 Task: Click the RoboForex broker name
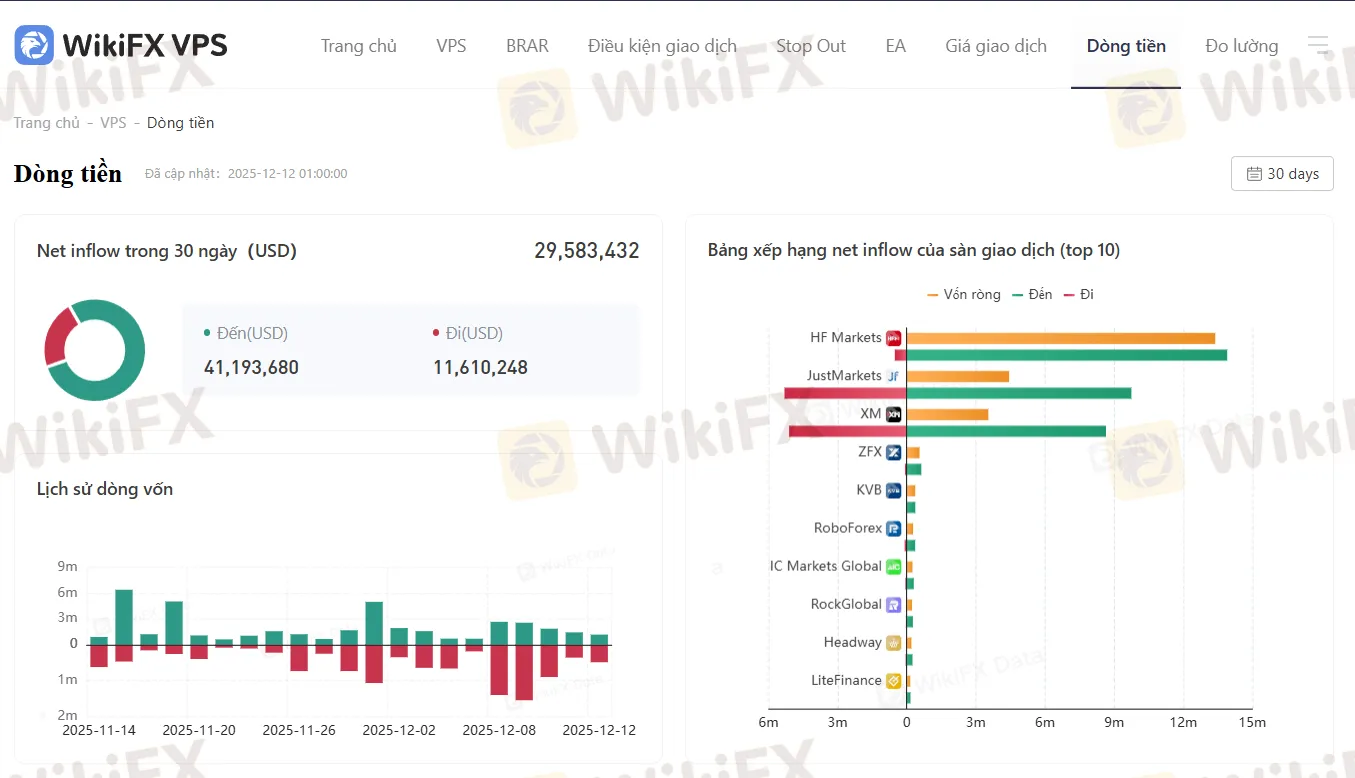coord(848,528)
